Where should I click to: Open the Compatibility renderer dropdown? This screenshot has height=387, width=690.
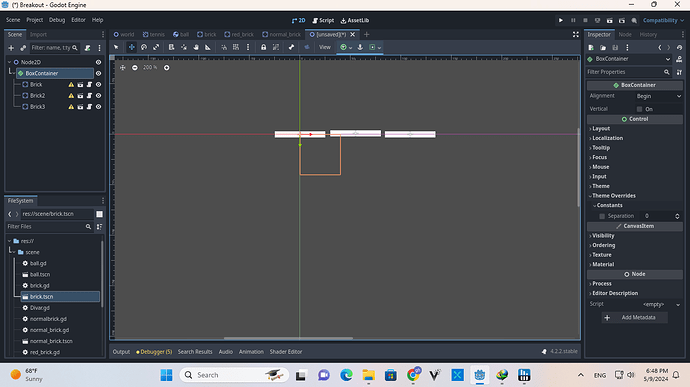point(664,20)
